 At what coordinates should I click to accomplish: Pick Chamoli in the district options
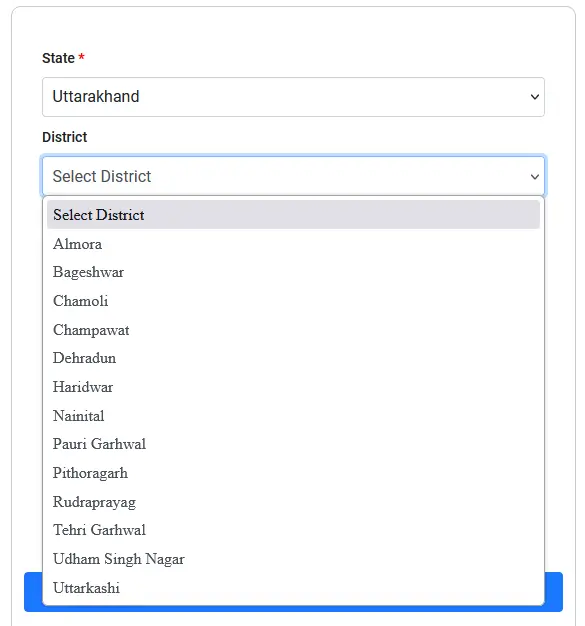coord(293,301)
